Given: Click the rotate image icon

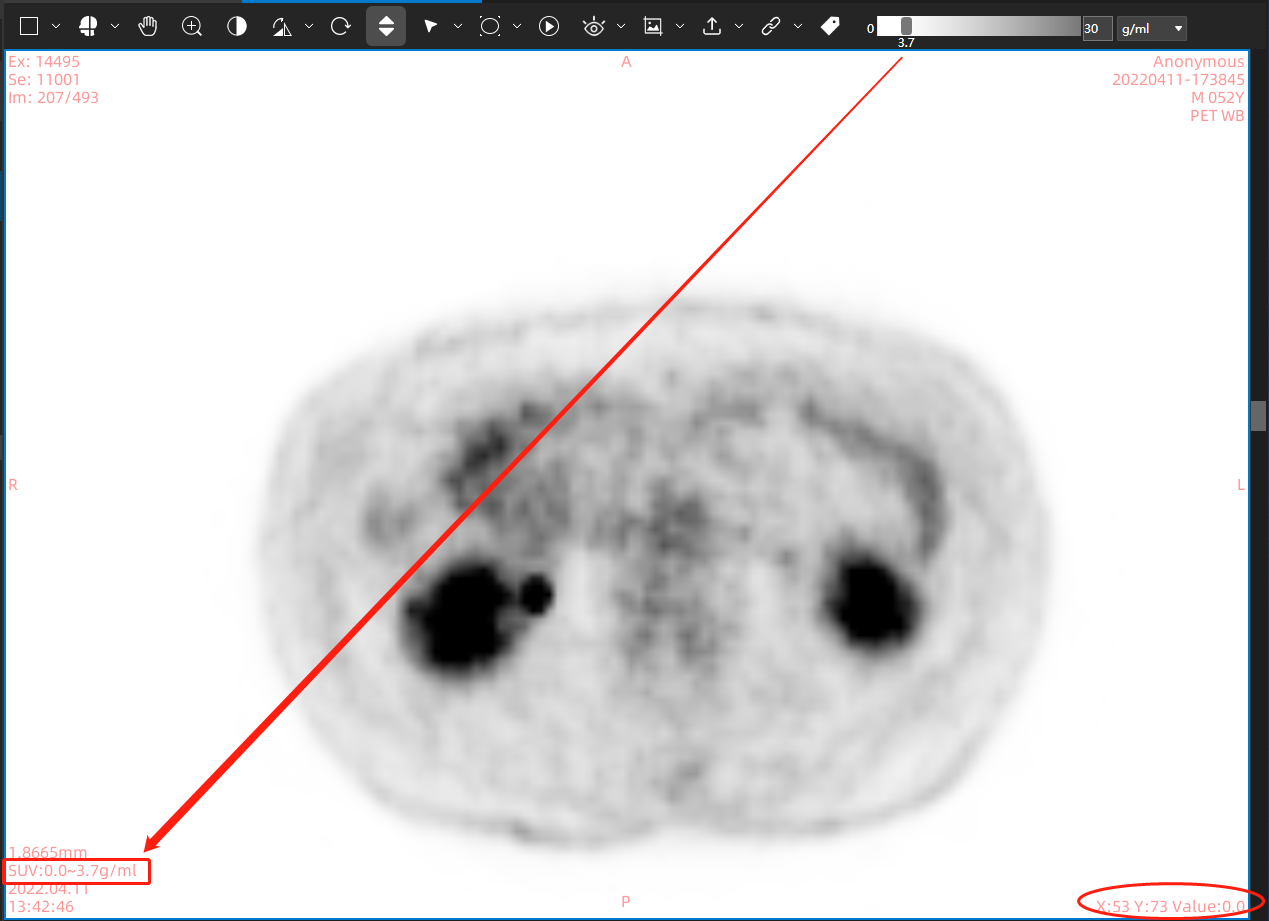Looking at the screenshot, I should 341,26.
